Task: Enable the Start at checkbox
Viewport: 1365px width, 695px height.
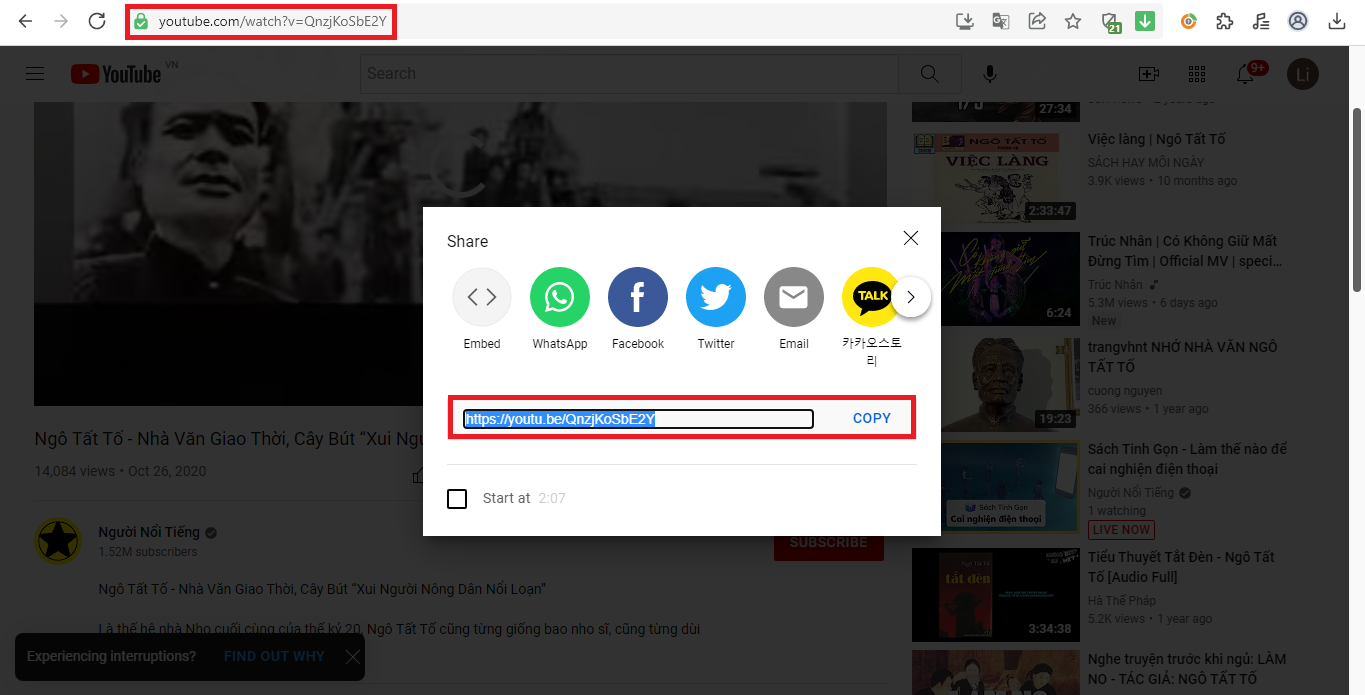Action: [x=457, y=498]
